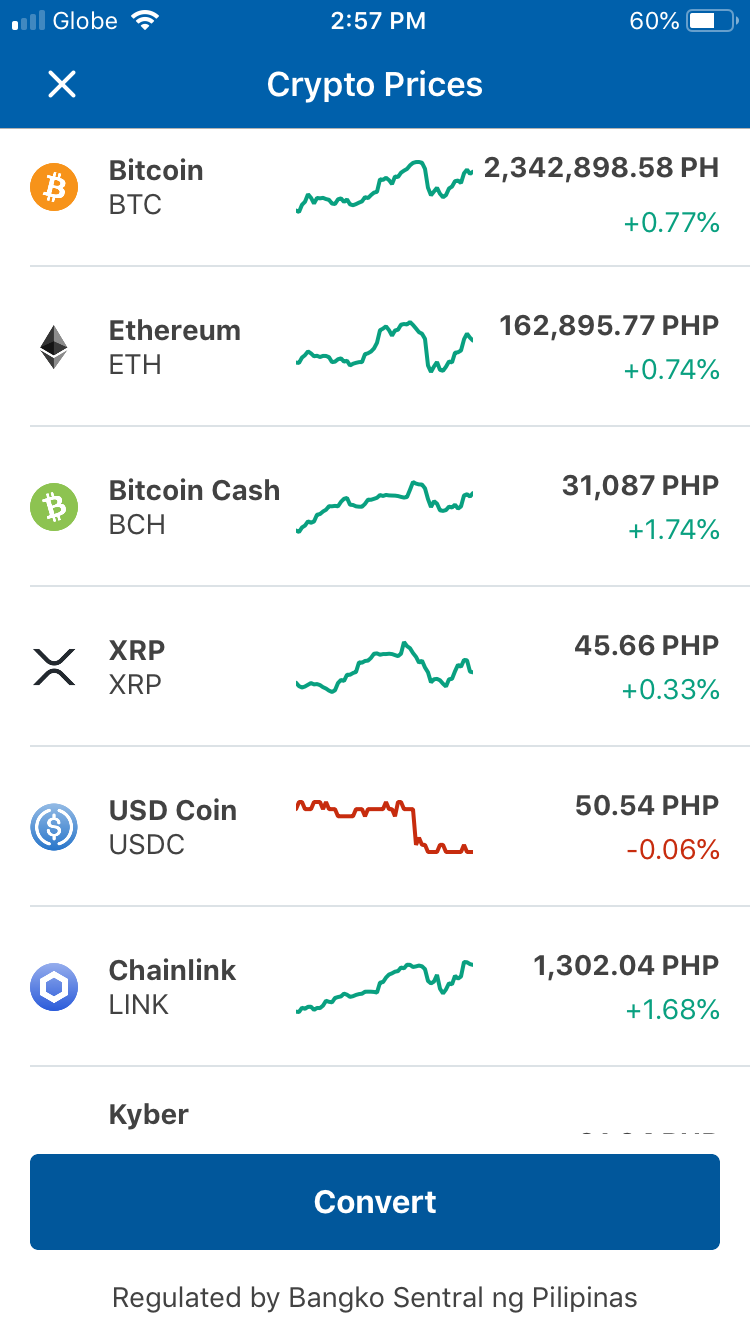Tap the -0.06% USD Coin change
This screenshot has height=1334, width=750.
[x=673, y=850]
